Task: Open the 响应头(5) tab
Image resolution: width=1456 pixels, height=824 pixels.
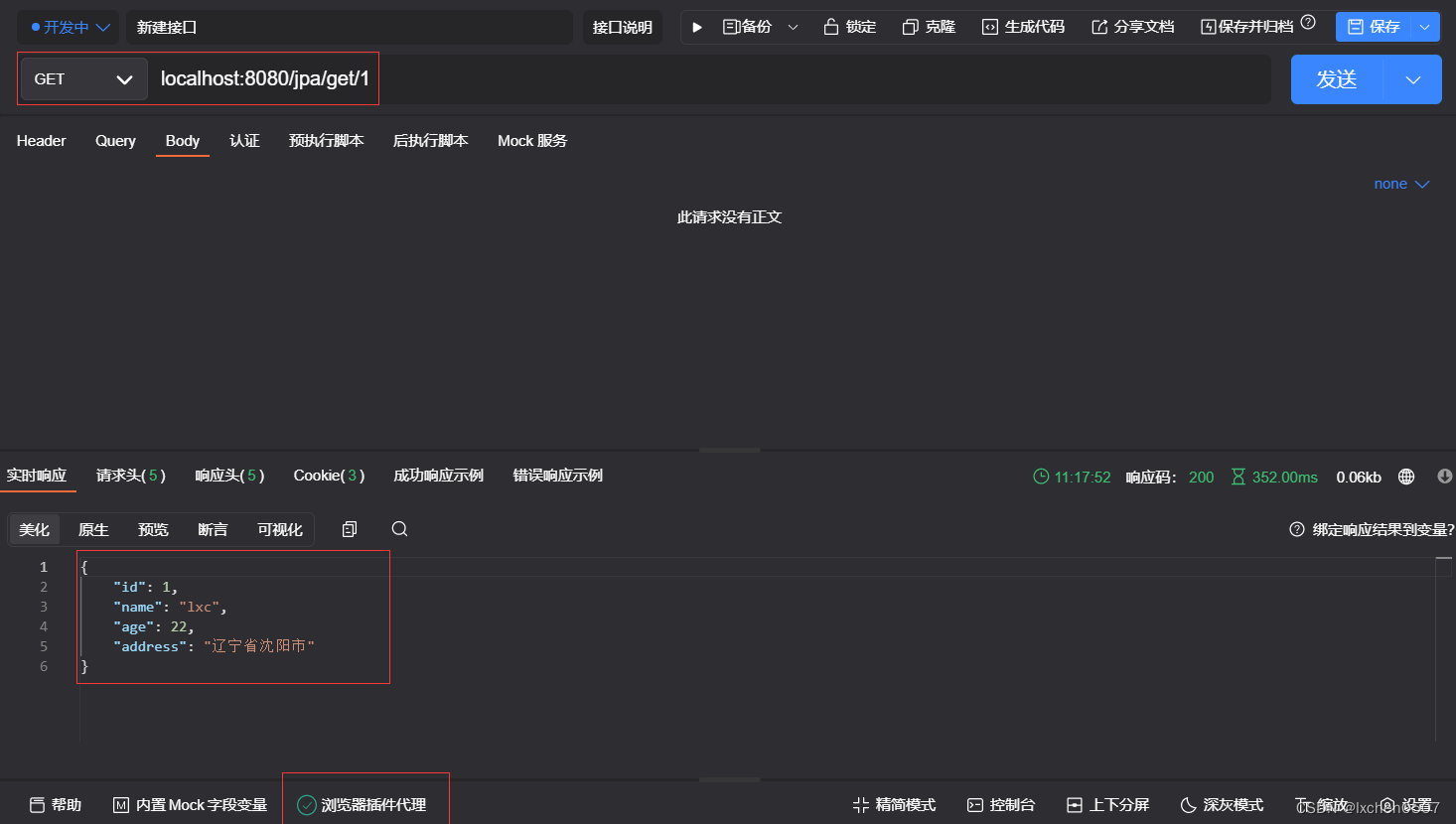Action: point(229,476)
